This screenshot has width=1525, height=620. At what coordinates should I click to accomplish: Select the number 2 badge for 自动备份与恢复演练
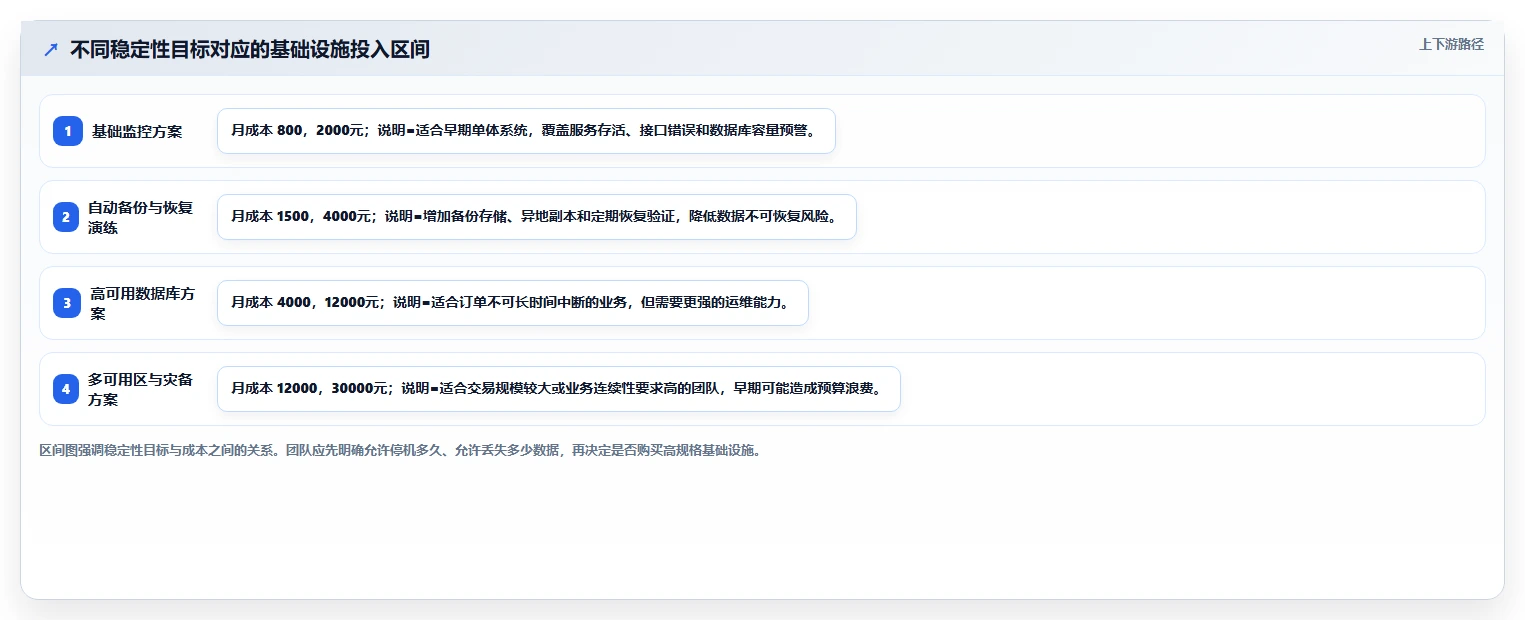point(66,217)
